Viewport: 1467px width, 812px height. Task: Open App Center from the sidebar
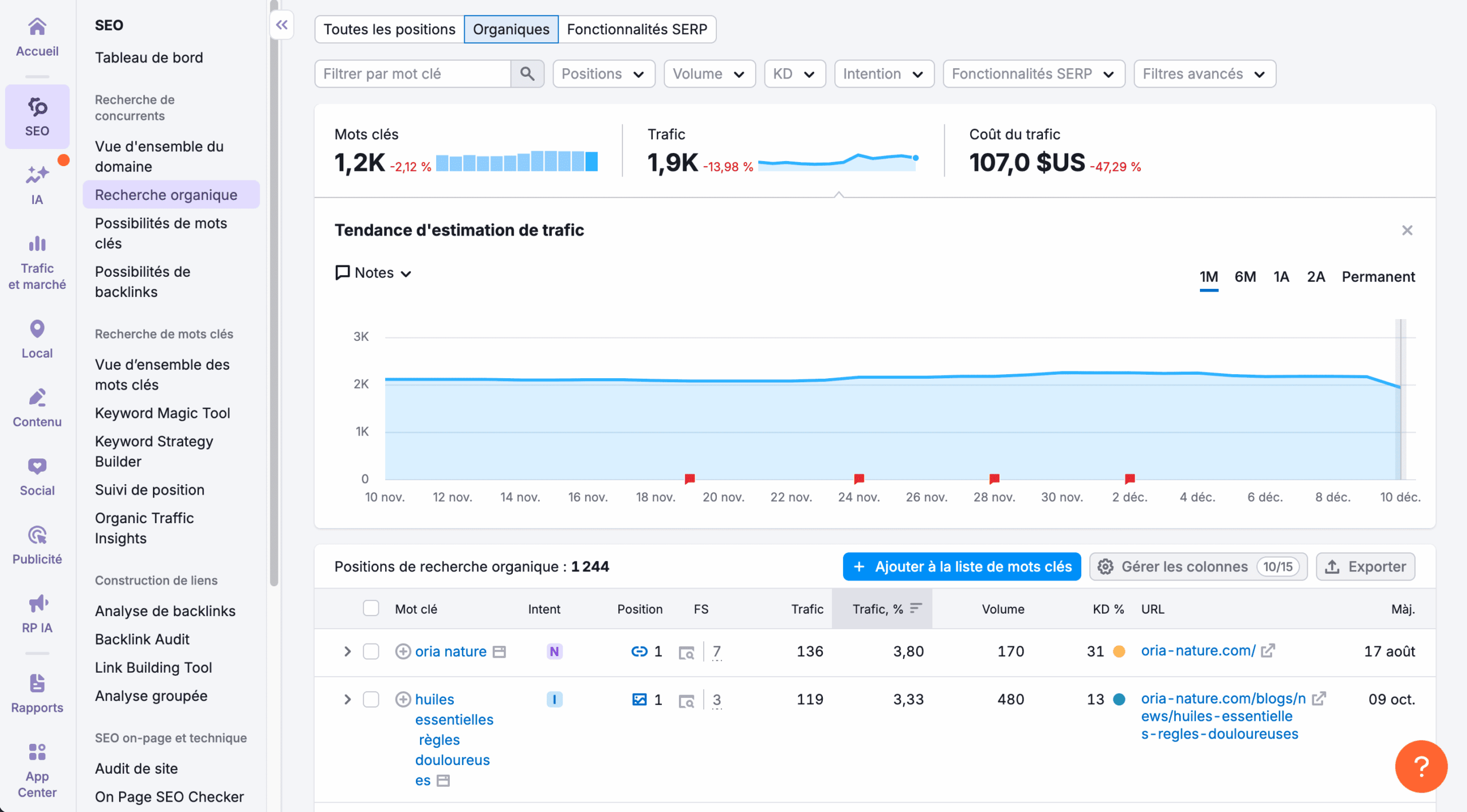[x=37, y=768]
